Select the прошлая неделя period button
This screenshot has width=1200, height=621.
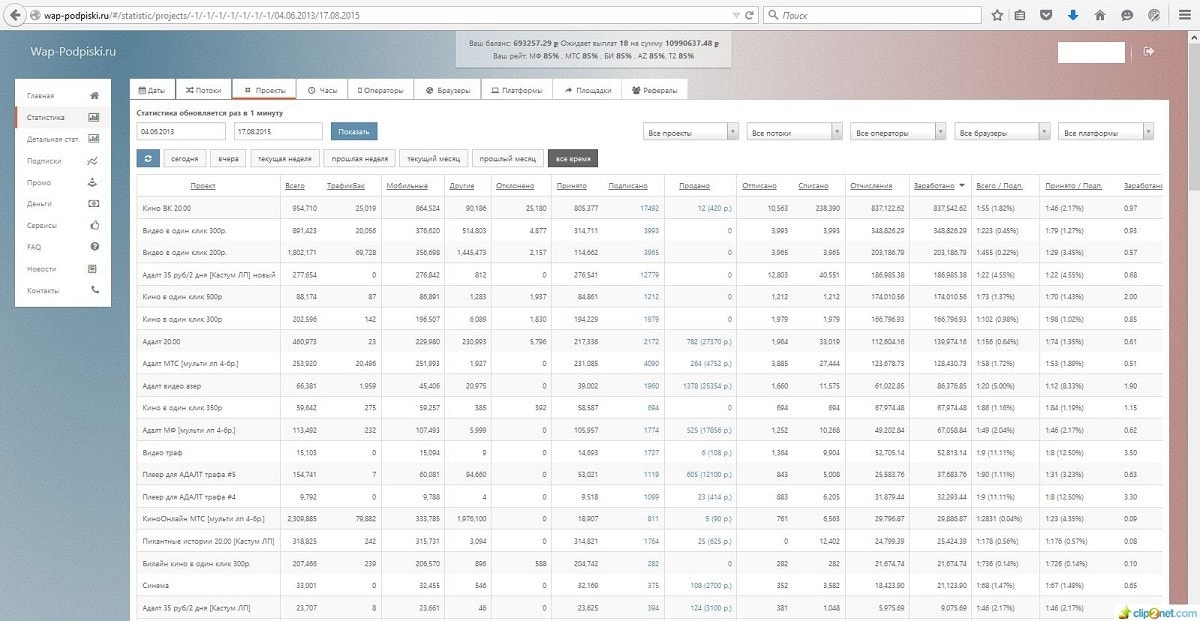point(359,158)
